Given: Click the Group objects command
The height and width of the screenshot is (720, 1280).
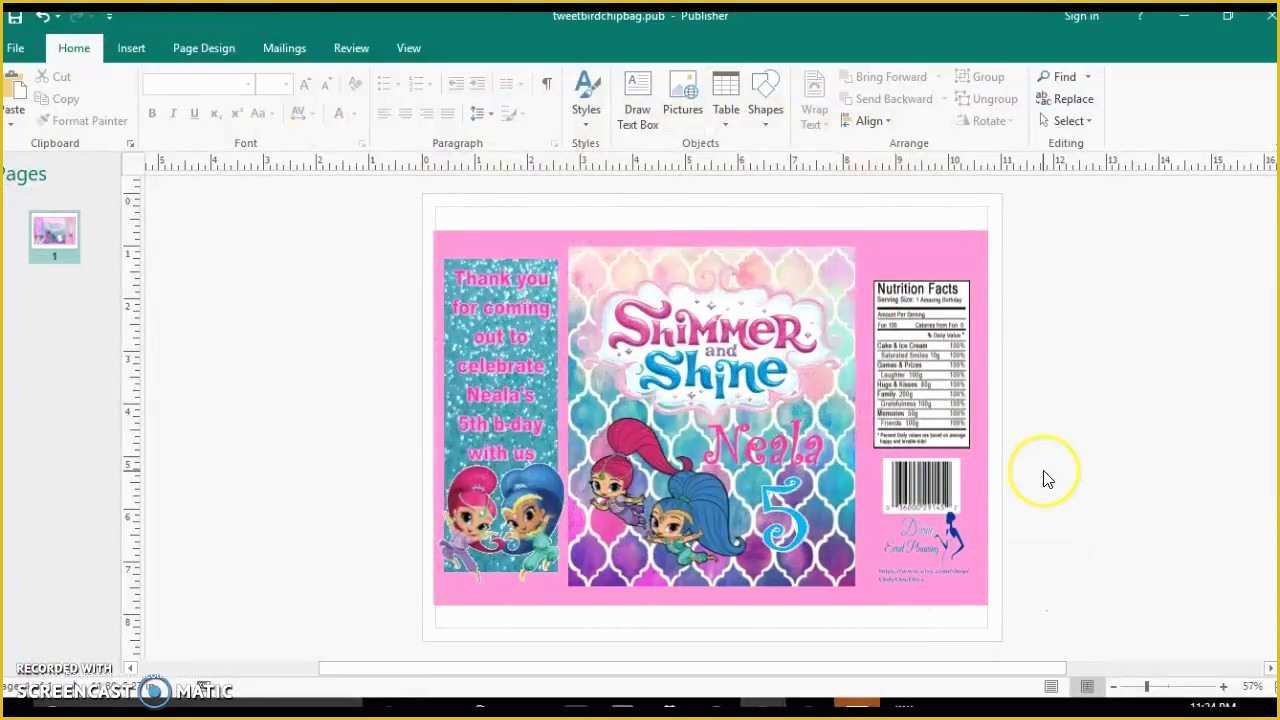Looking at the screenshot, I should click(979, 77).
